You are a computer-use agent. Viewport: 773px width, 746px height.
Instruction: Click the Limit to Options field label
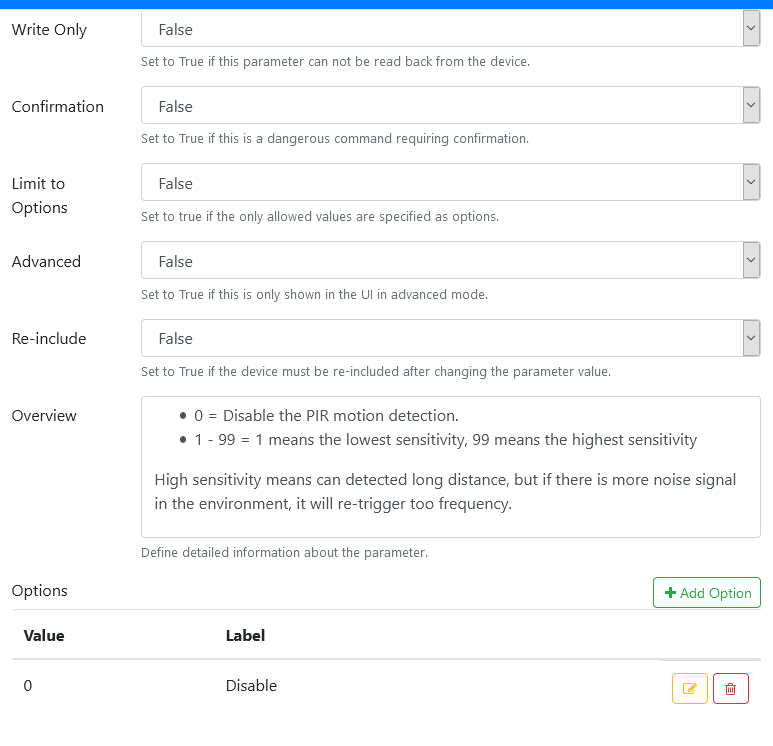pos(39,195)
